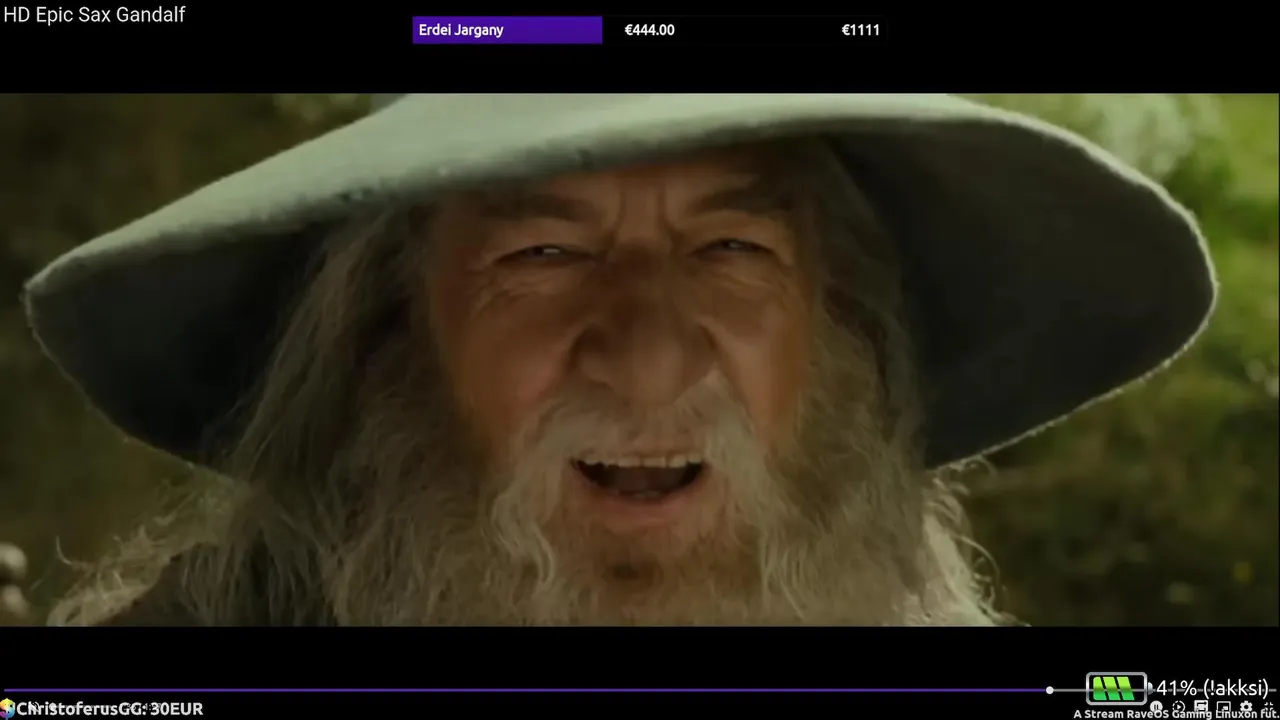The image size is (1280, 720).
Task: Pause the video with the pause icon
Action: click(x=1156, y=707)
